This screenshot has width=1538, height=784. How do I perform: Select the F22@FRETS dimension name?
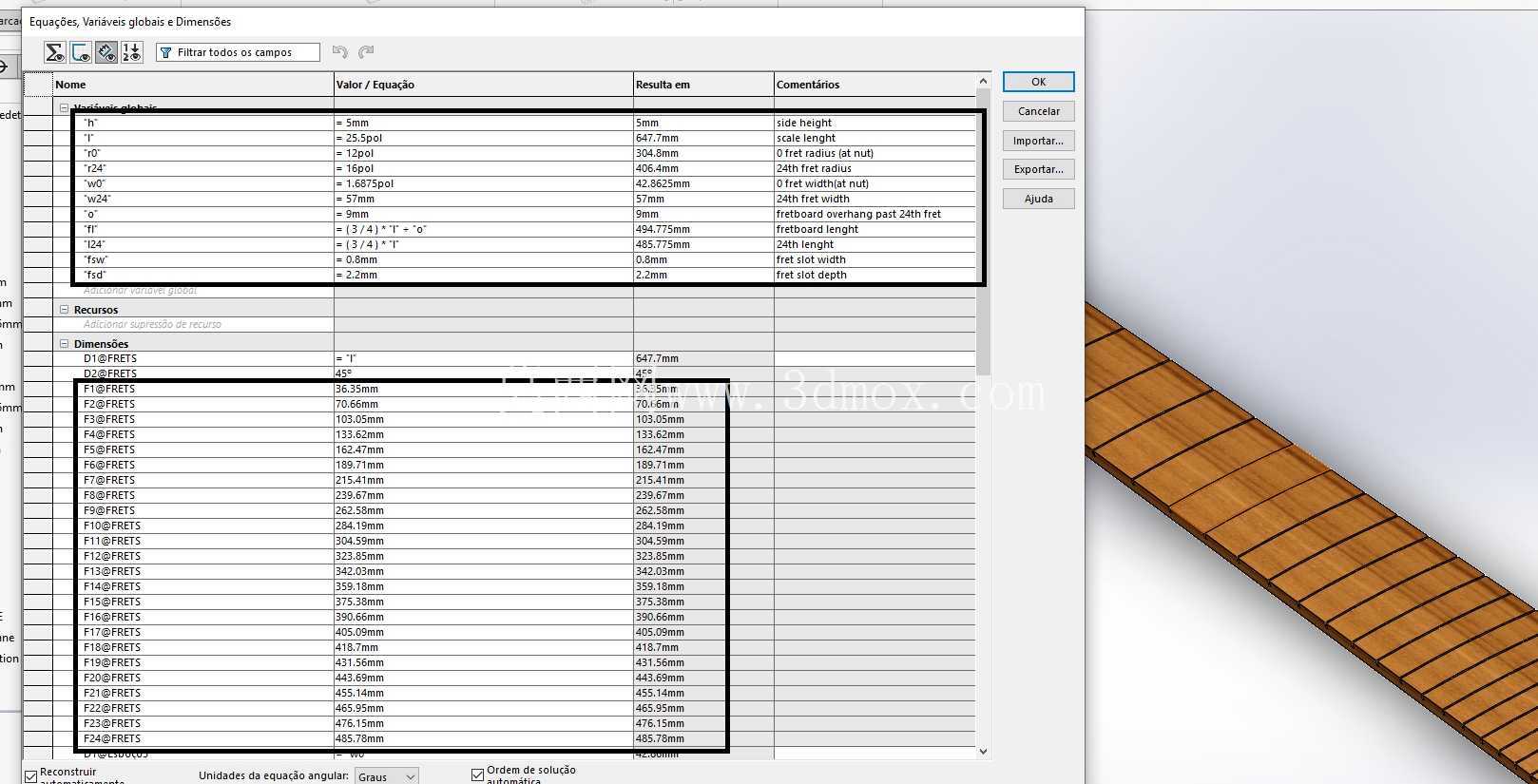112,708
